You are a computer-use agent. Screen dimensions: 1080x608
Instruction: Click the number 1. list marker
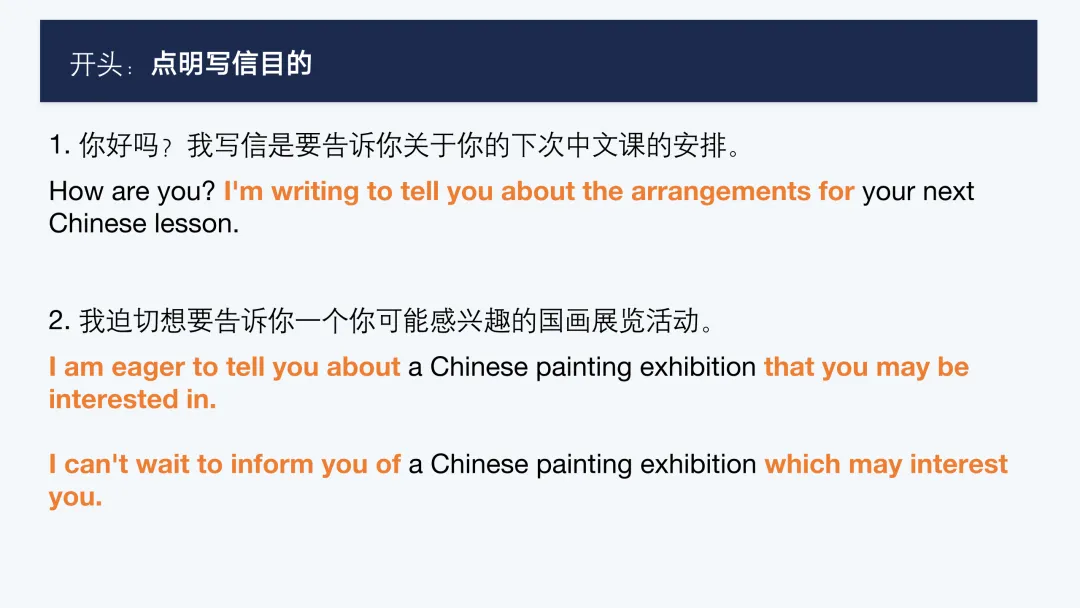tap(60, 145)
